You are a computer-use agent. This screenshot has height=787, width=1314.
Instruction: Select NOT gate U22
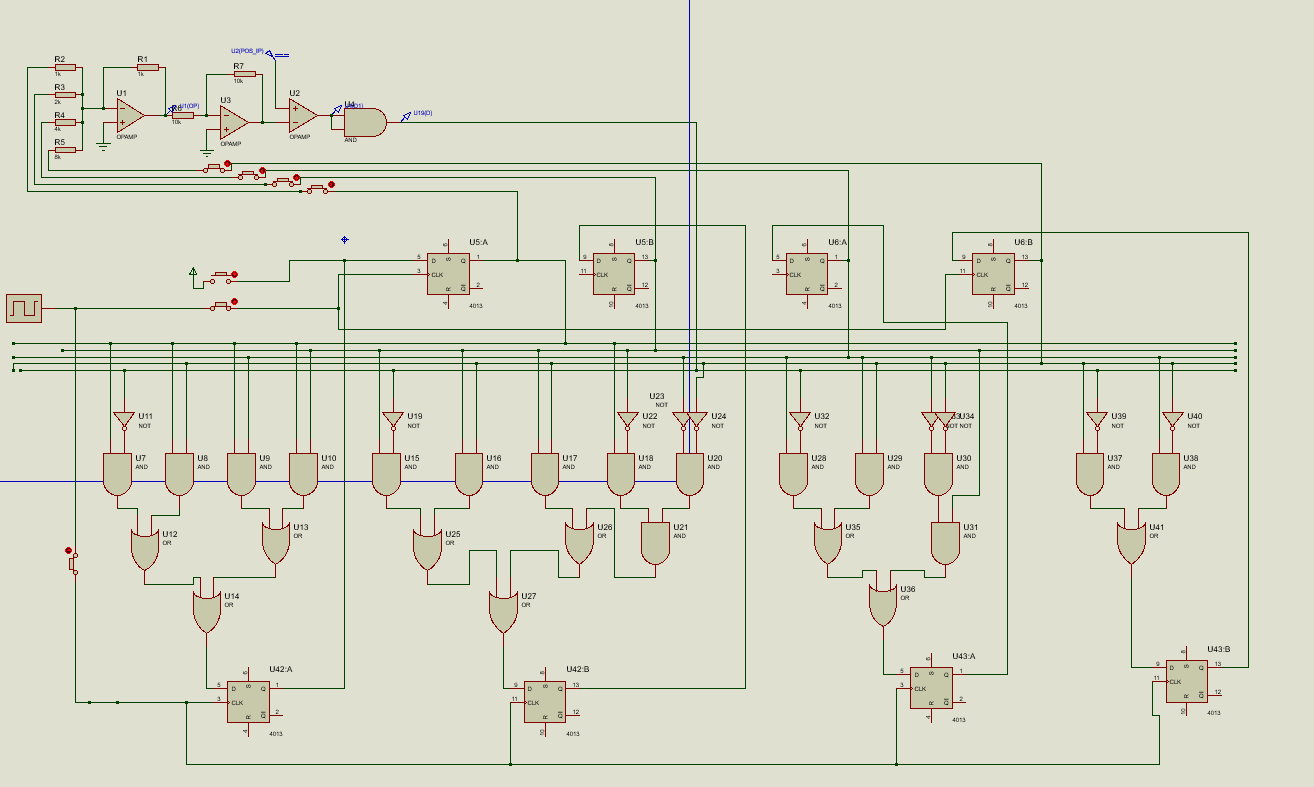(x=627, y=420)
